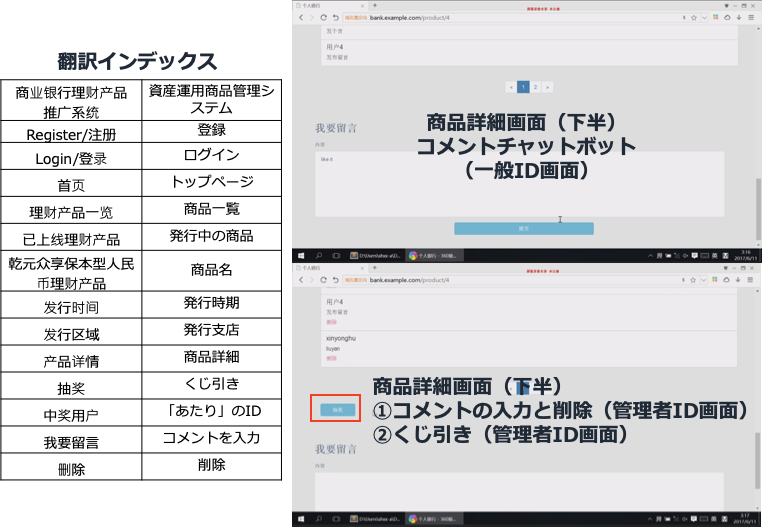Switch to 360 browser task in upper taskbar
The height and width of the screenshot is (527, 771).
pos(434,256)
